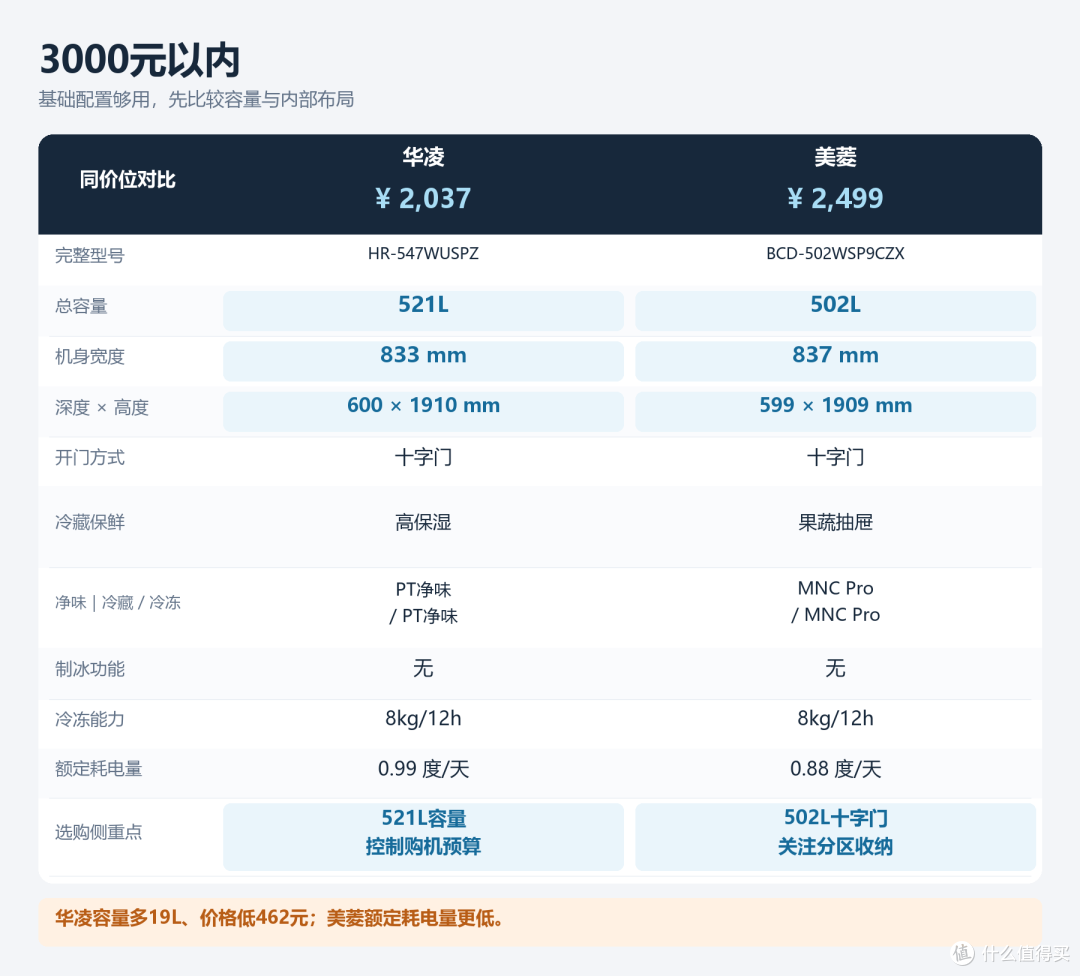This screenshot has height=976, width=1080.
Task: Click the heading '3000元以内'
Action: tap(140, 60)
